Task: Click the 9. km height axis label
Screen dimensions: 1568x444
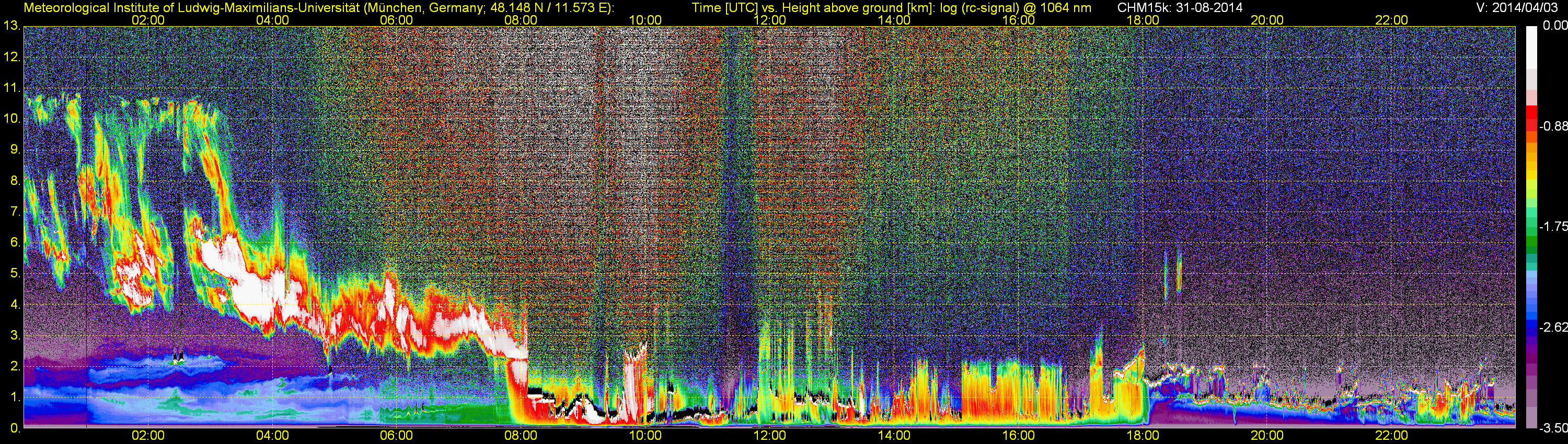Action: tap(15, 149)
